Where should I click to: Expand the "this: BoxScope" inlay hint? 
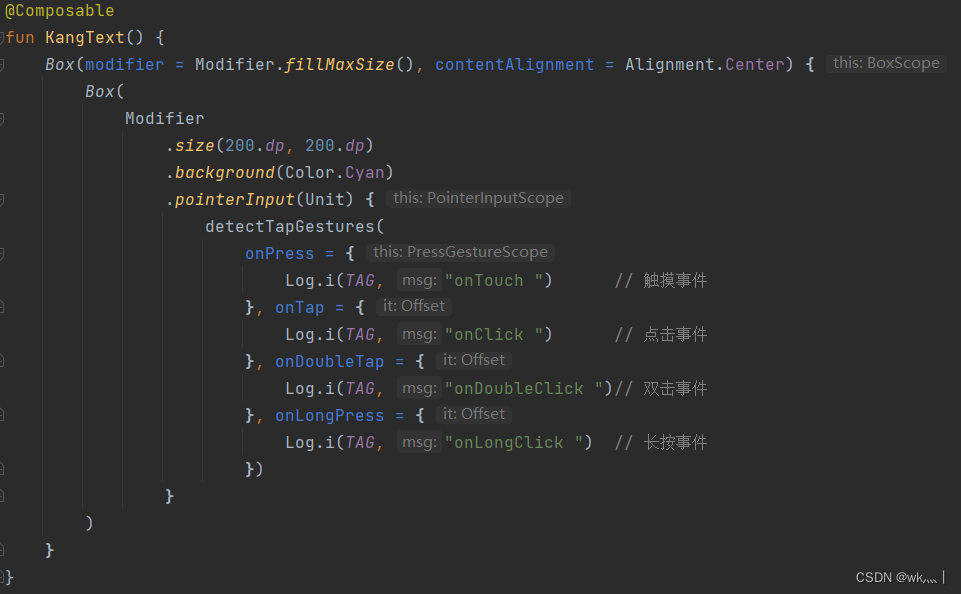pos(886,62)
